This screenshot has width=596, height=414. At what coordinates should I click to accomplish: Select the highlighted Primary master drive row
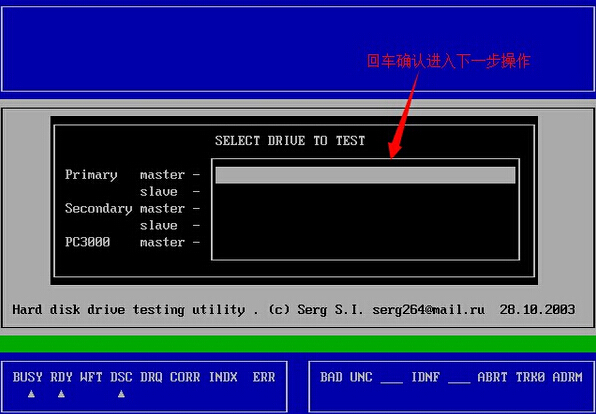(x=365, y=175)
